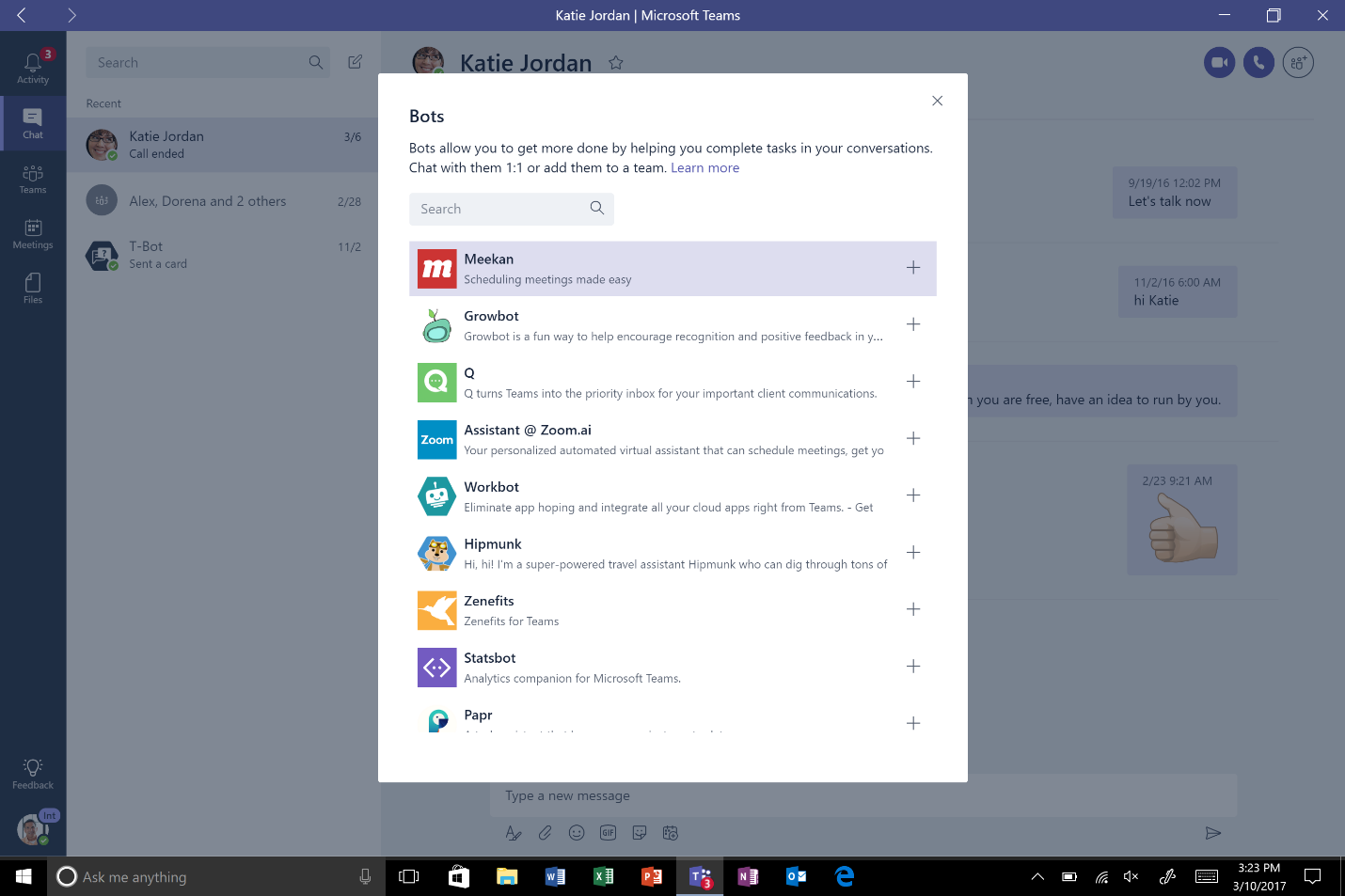Expand hidden icons in the system tray
This screenshot has width=1345, height=896.
coord(1036,876)
